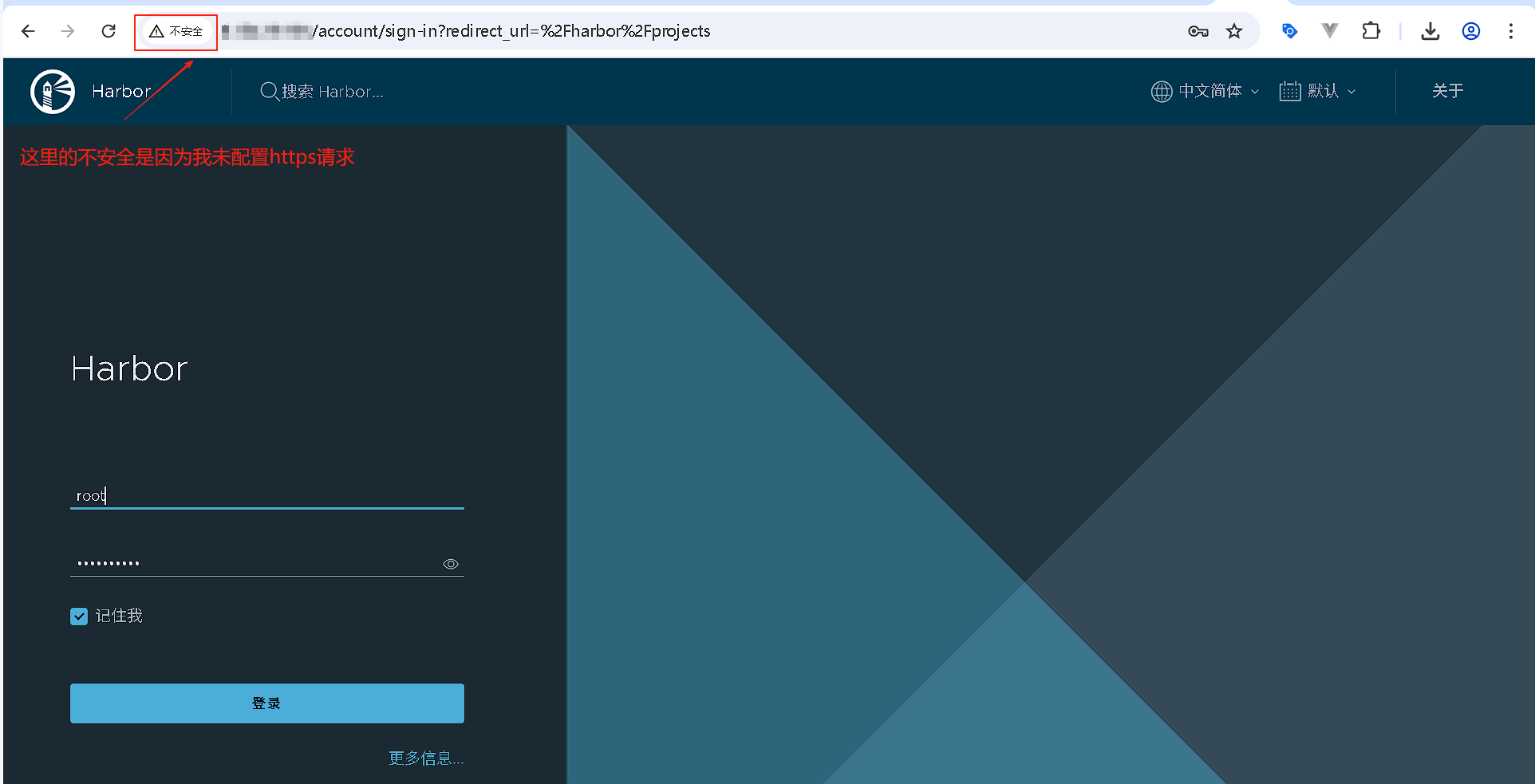Click the search magnifier icon
The width and height of the screenshot is (1535, 784).
pos(270,92)
